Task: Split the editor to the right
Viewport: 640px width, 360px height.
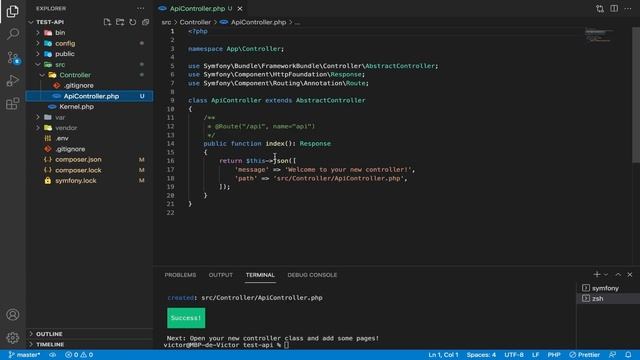Action: [614, 9]
